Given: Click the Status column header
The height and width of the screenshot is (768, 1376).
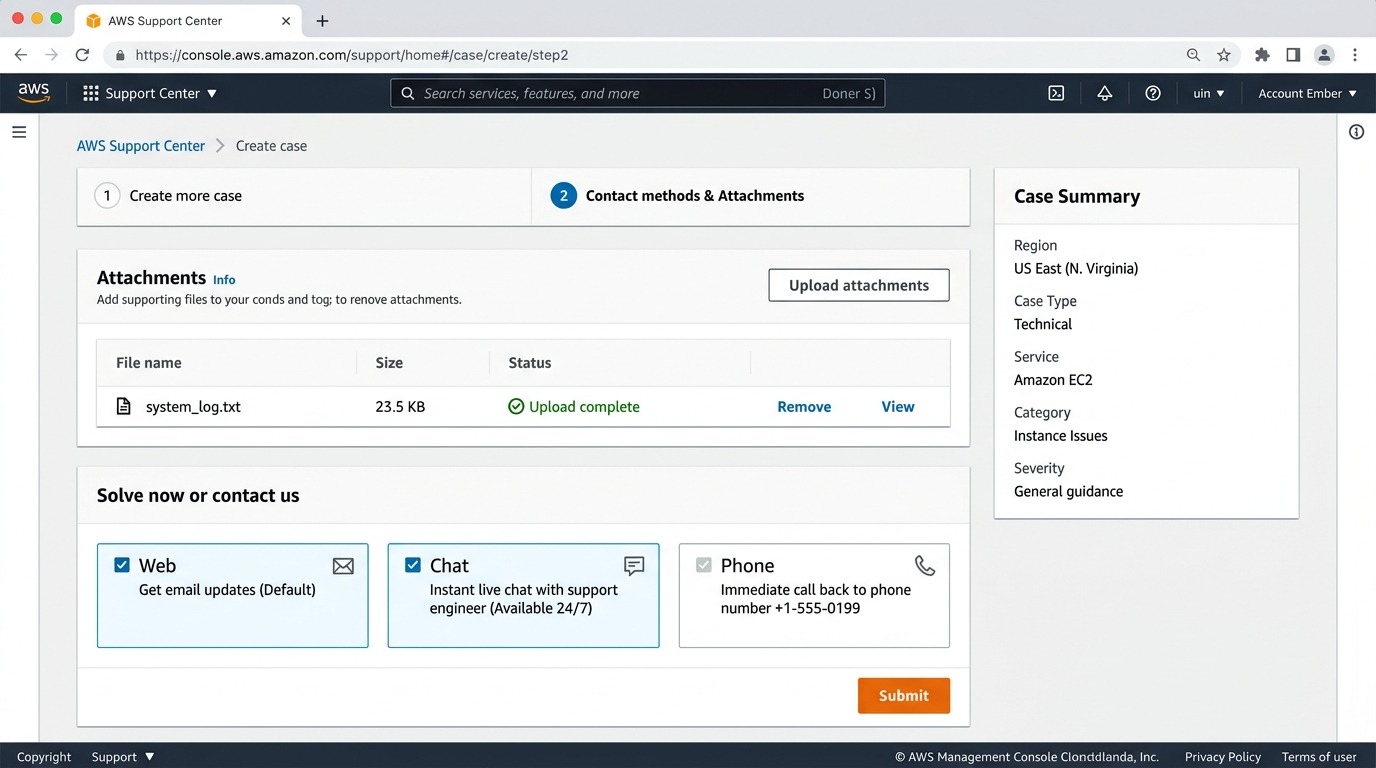Looking at the screenshot, I should [530, 363].
